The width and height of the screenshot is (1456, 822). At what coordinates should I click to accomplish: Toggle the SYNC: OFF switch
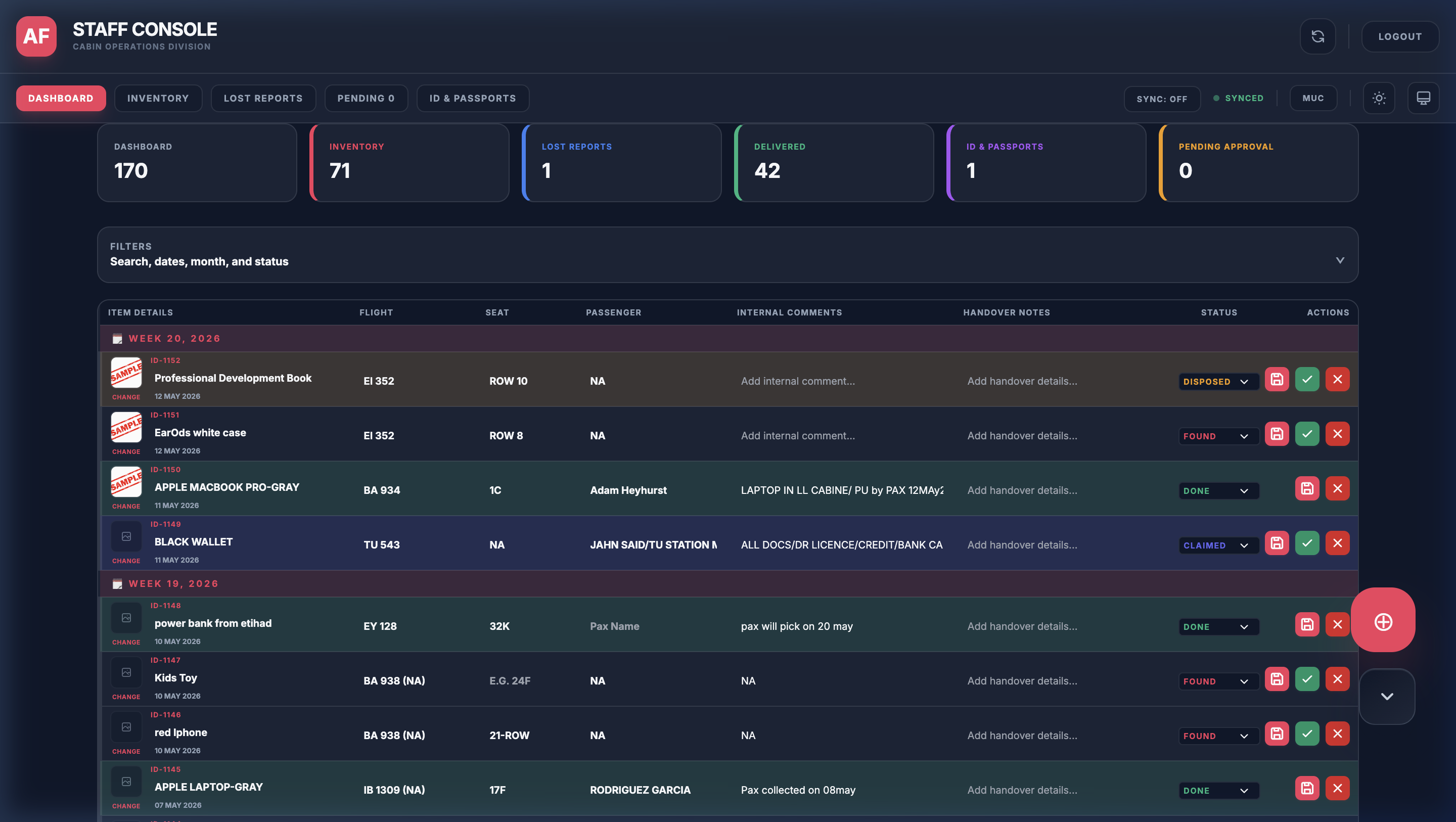coord(1162,99)
